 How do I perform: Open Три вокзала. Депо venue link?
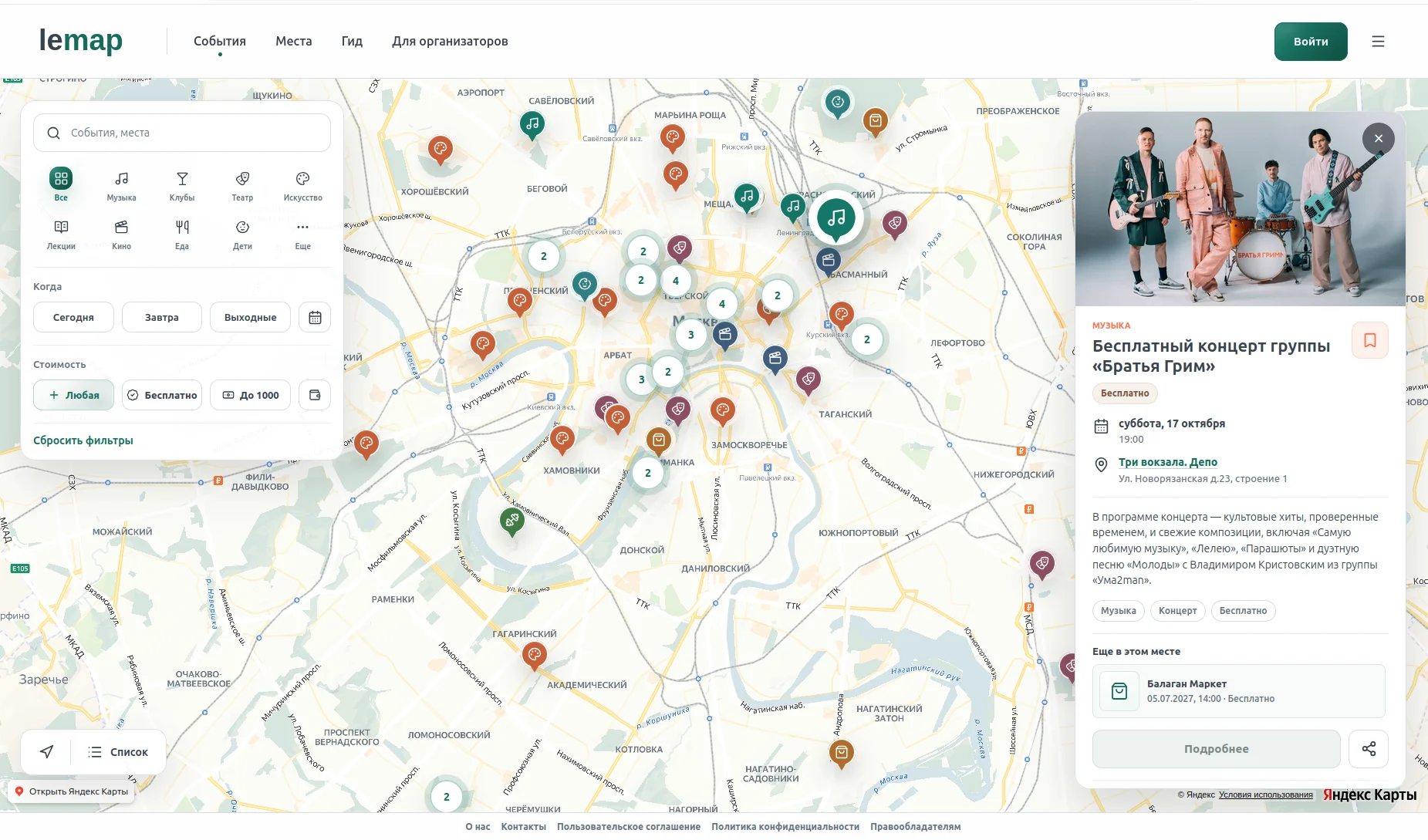[1168, 462]
